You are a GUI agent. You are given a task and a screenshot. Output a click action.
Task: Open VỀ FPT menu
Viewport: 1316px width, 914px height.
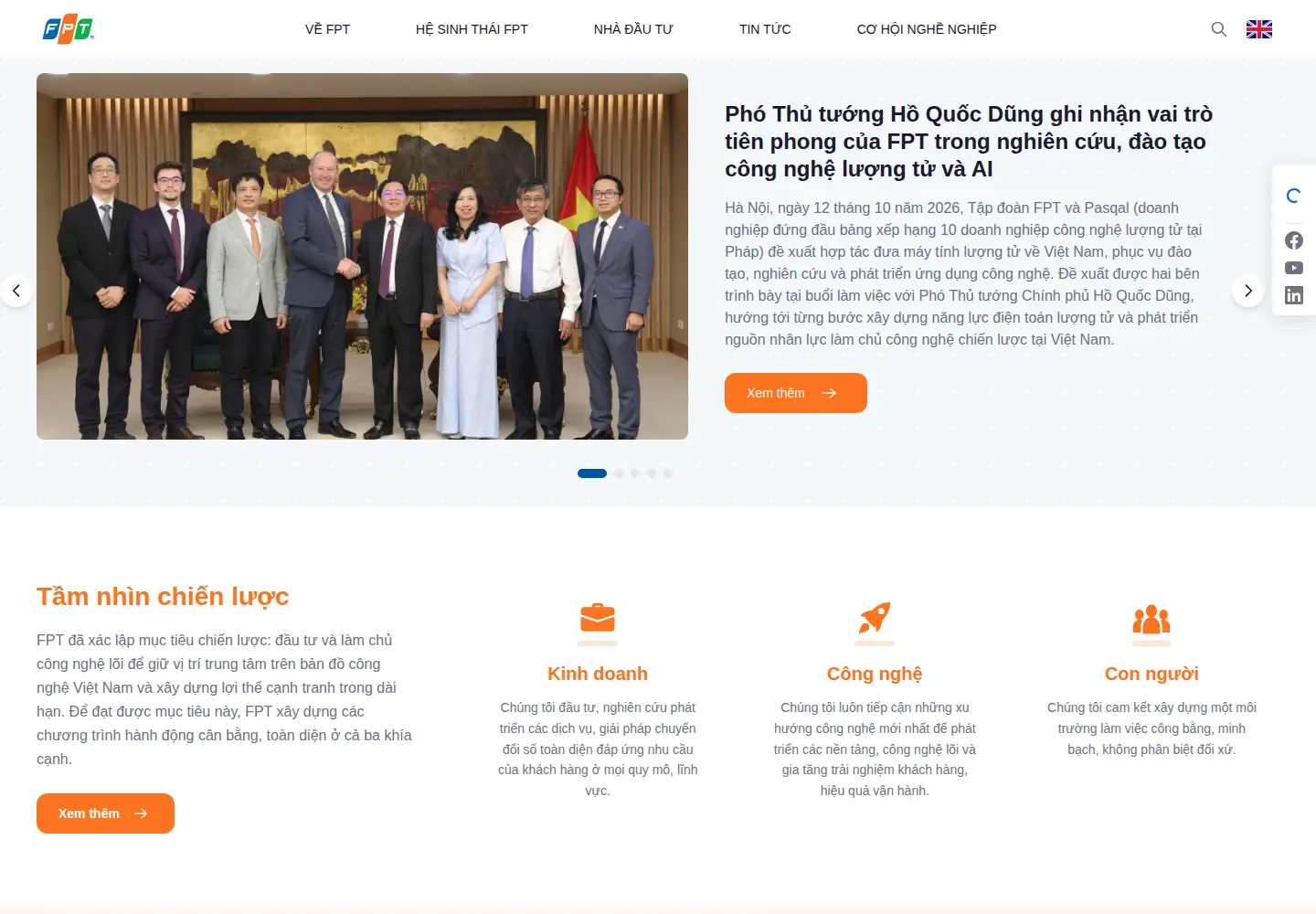point(327,29)
